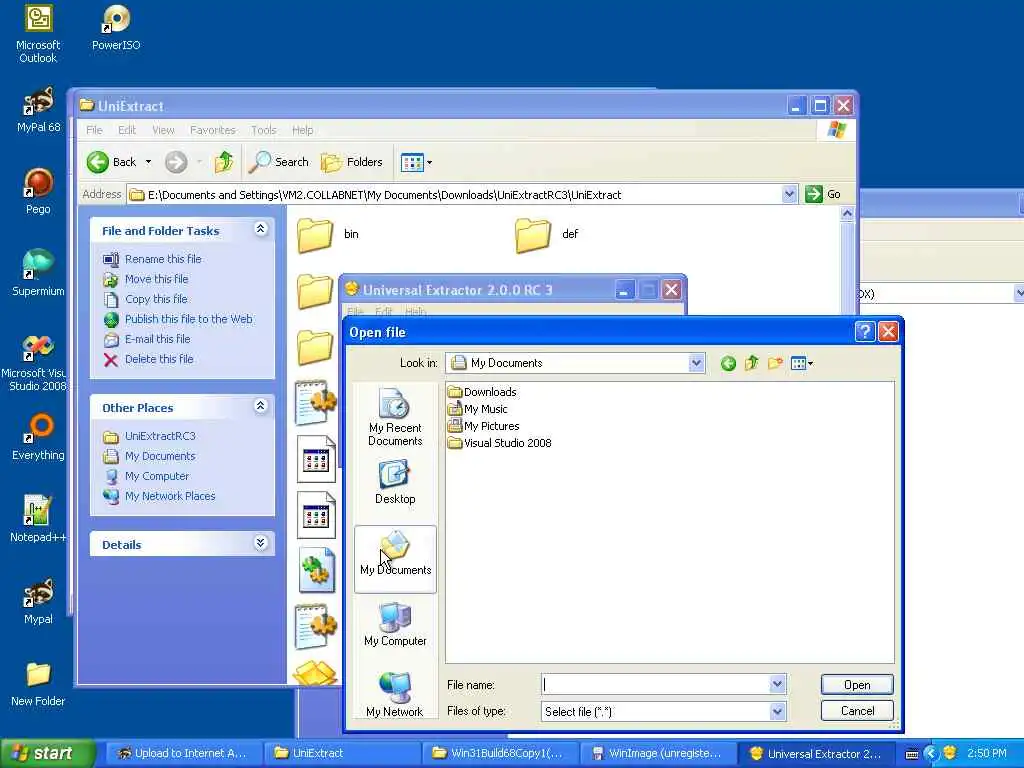1024x768 pixels.
Task: Click the Up folder icon in UniExtract toolbar
Action: pyautogui.click(x=224, y=162)
